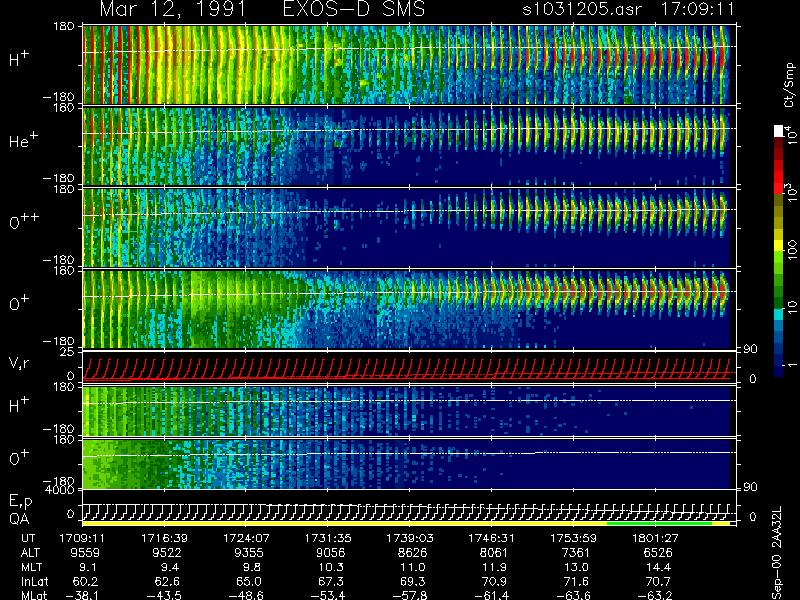Click the UT value '1801:27'
This screenshot has height=600, width=800.
tap(655, 538)
